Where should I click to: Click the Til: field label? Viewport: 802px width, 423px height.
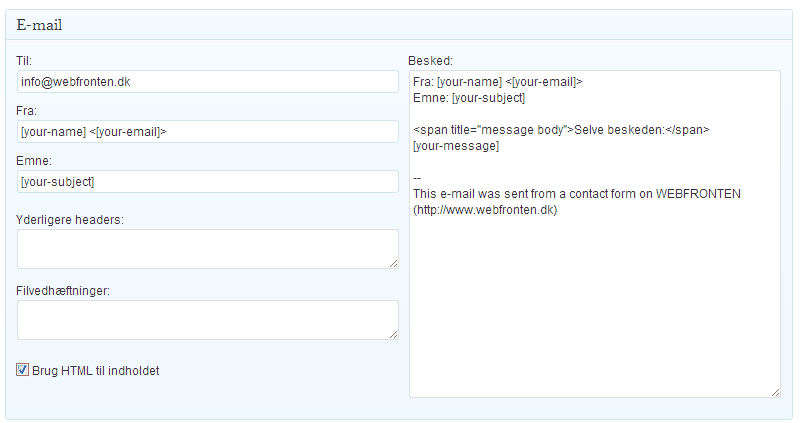pyautogui.click(x=24, y=61)
